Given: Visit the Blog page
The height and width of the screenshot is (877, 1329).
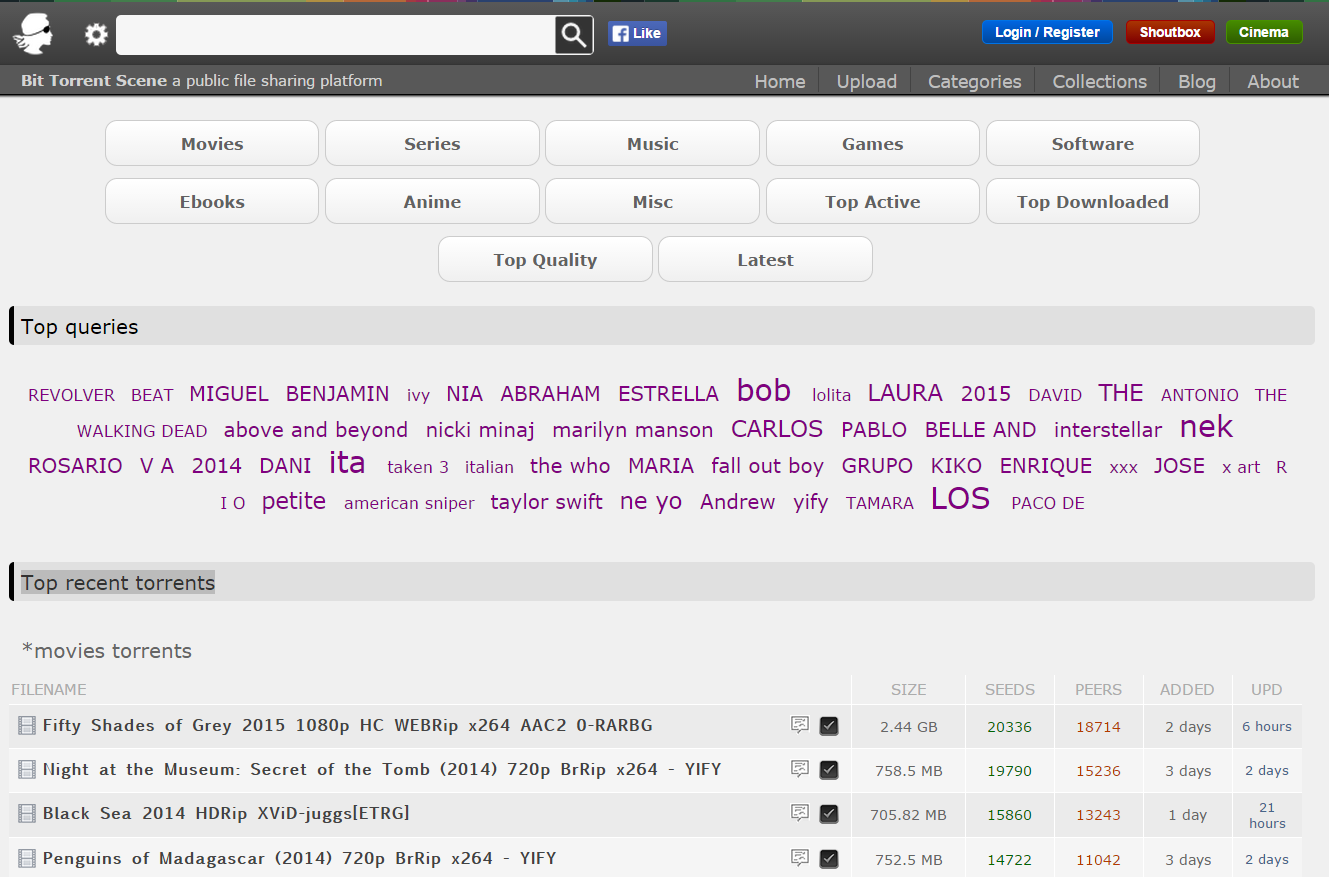Looking at the screenshot, I should [1197, 82].
